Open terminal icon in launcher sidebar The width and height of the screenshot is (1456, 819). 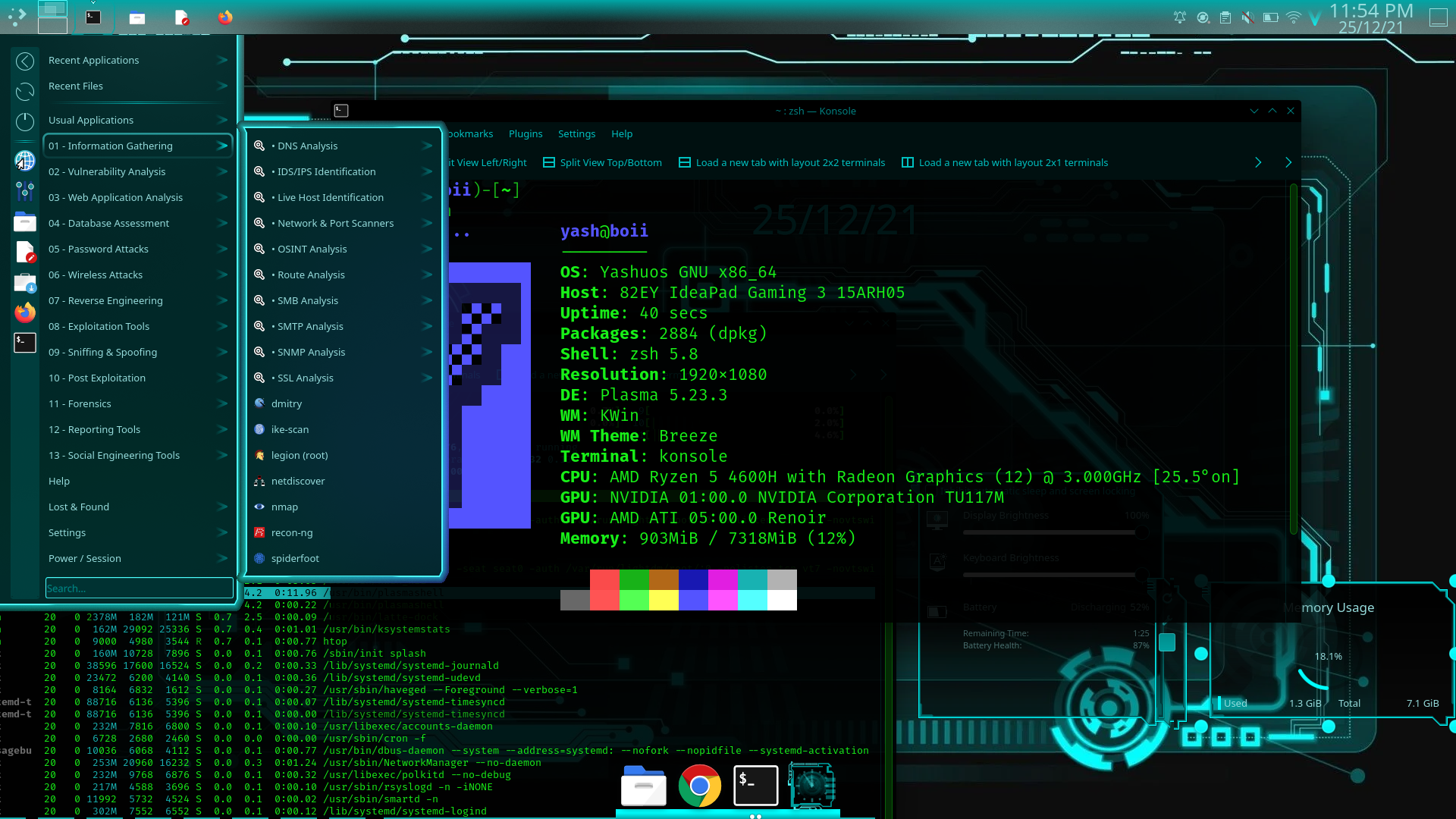[25, 342]
